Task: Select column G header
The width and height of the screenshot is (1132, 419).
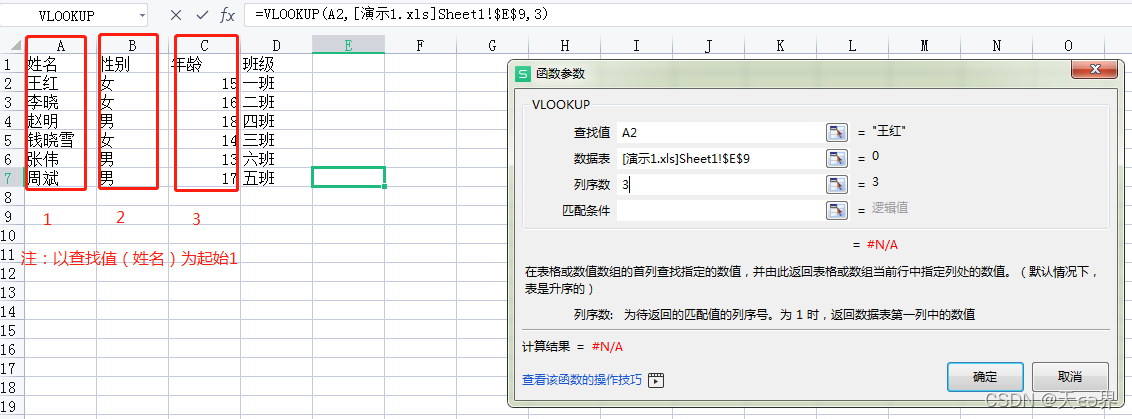Action: 492,46
